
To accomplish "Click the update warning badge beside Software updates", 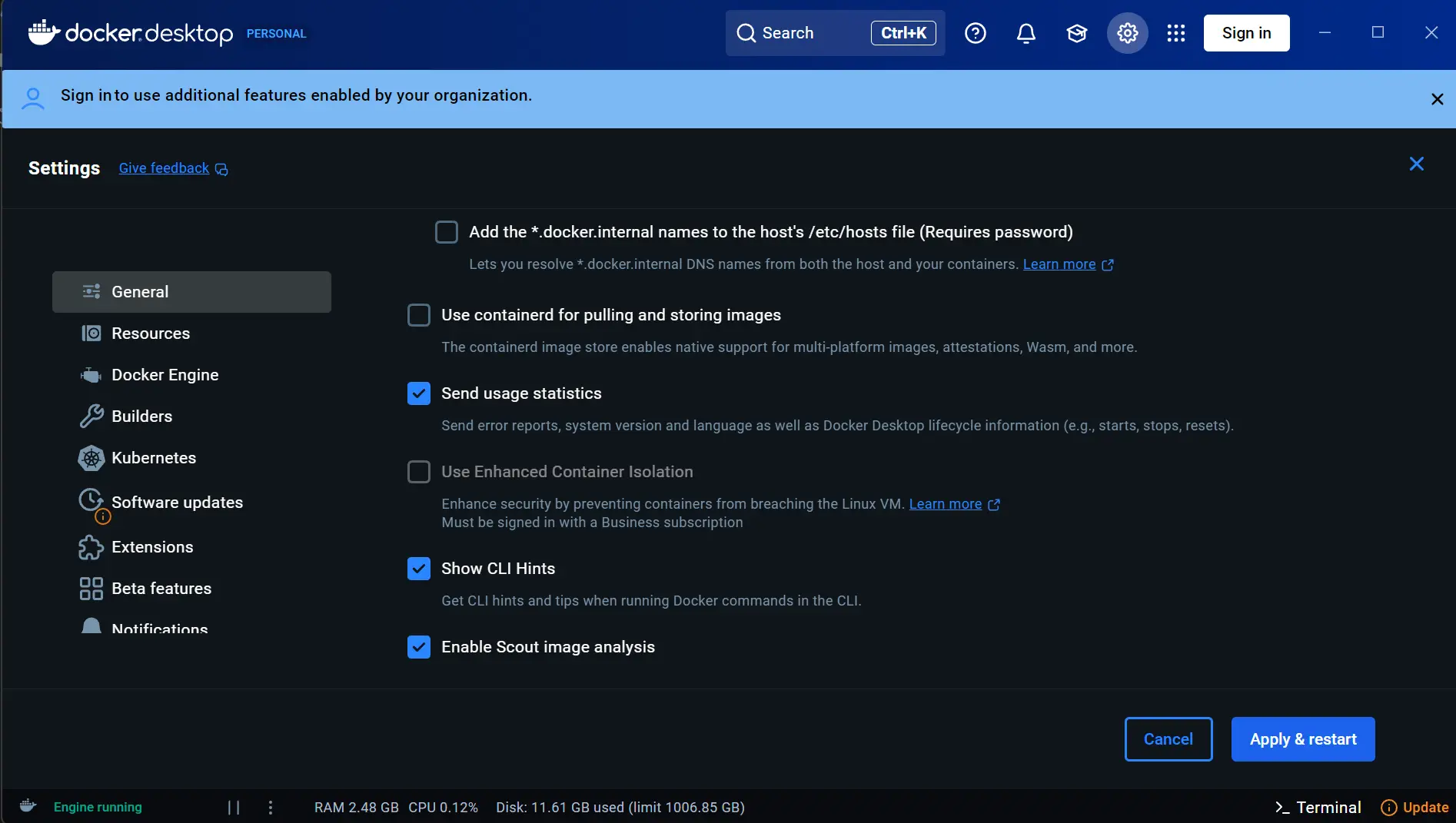I will pyautogui.click(x=103, y=517).
